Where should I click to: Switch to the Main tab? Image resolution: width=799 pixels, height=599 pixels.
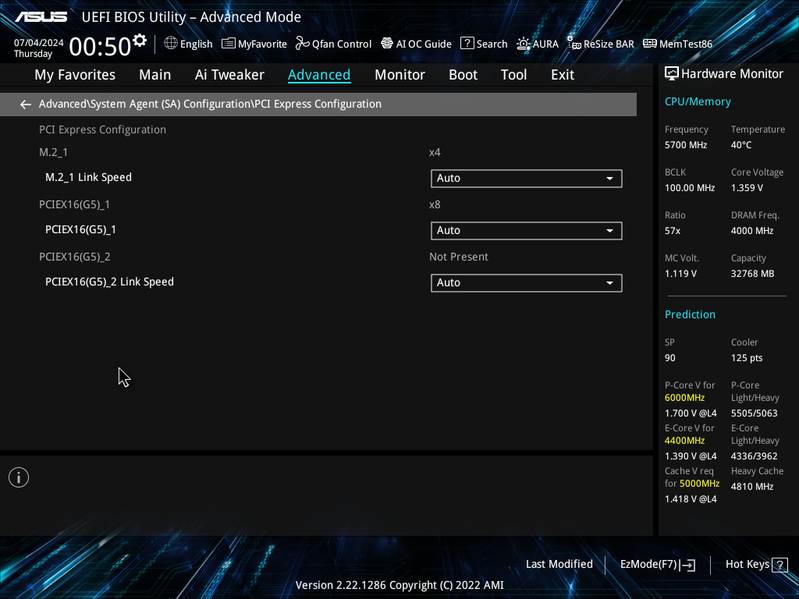155,75
